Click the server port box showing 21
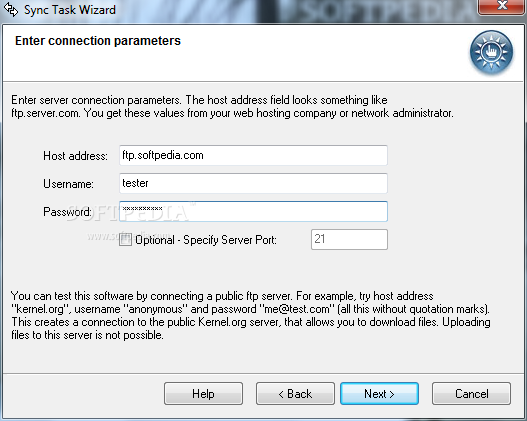Screen dimensions: 527x421 [349, 239]
